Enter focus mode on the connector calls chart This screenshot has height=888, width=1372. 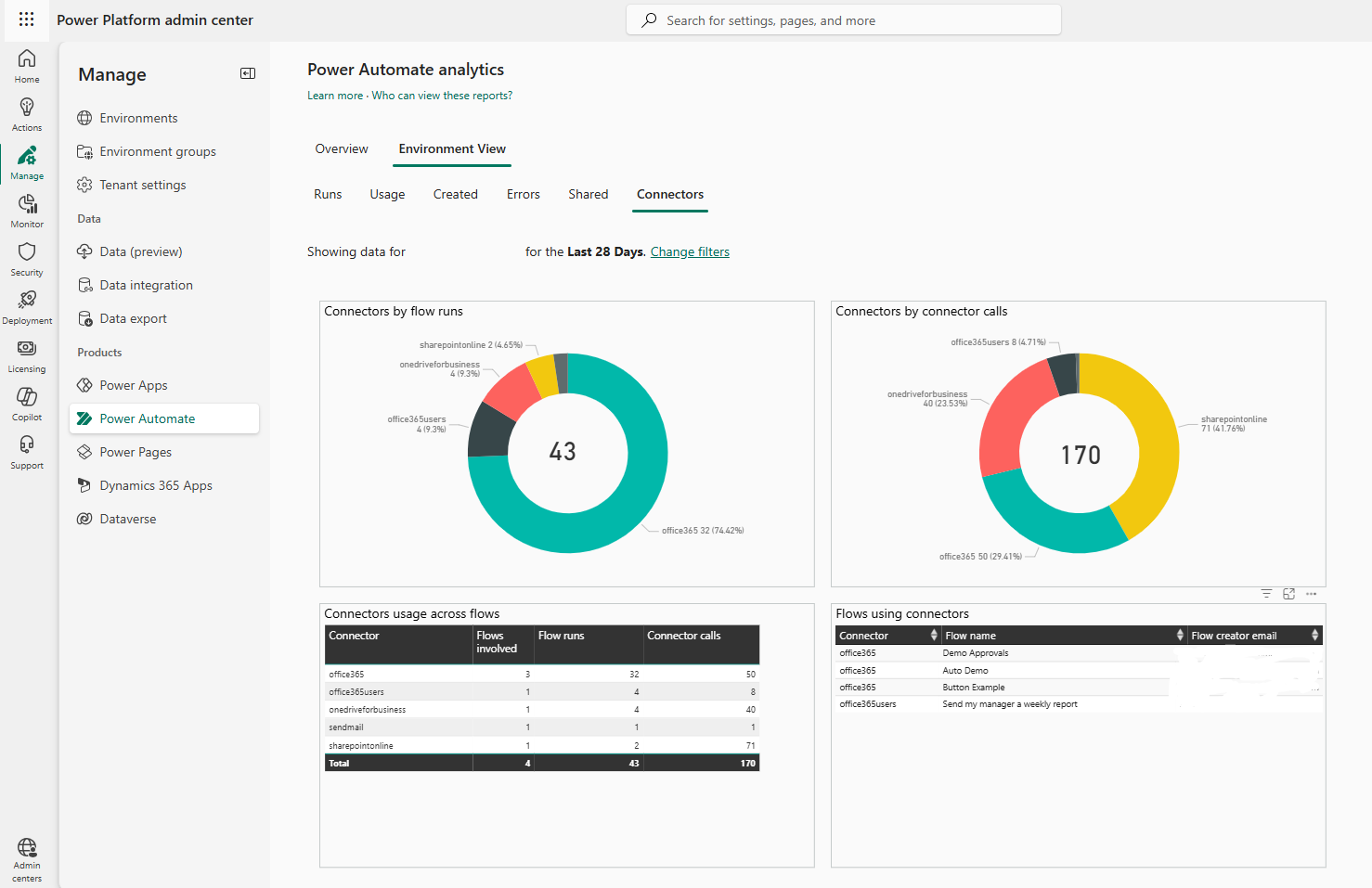click(1288, 593)
